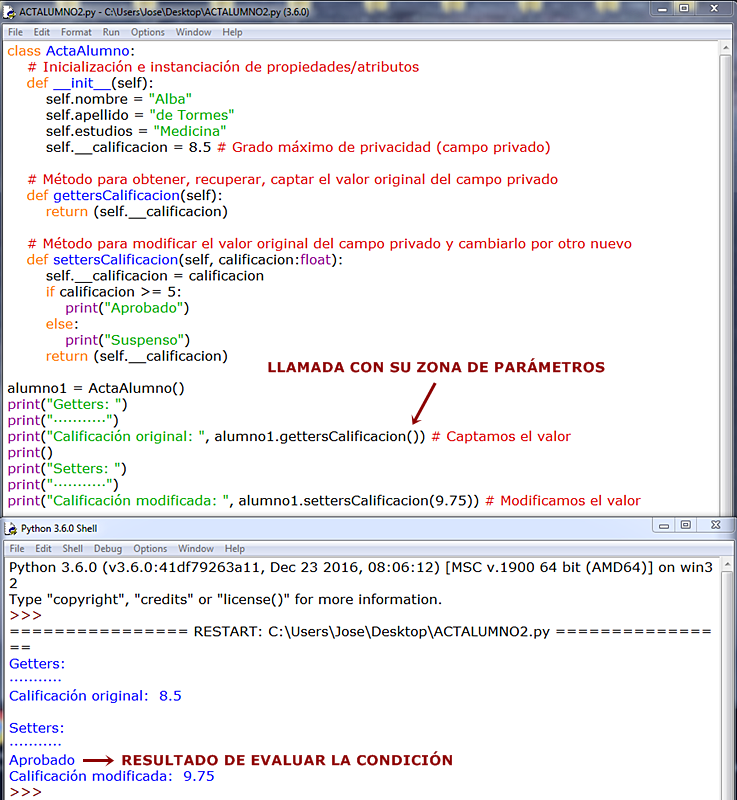Click 'Método para modificar el valor' comment
Screen dimensions: 737x800
329,244
